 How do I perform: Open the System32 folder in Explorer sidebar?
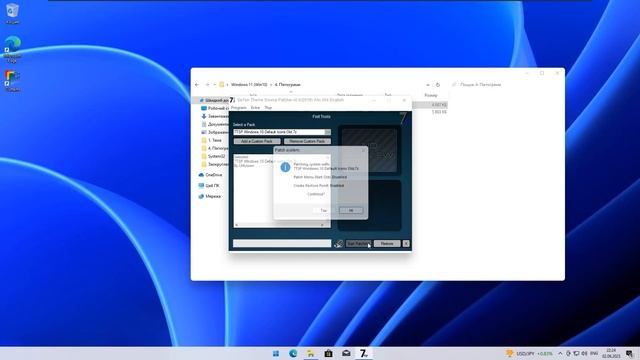point(213,156)
